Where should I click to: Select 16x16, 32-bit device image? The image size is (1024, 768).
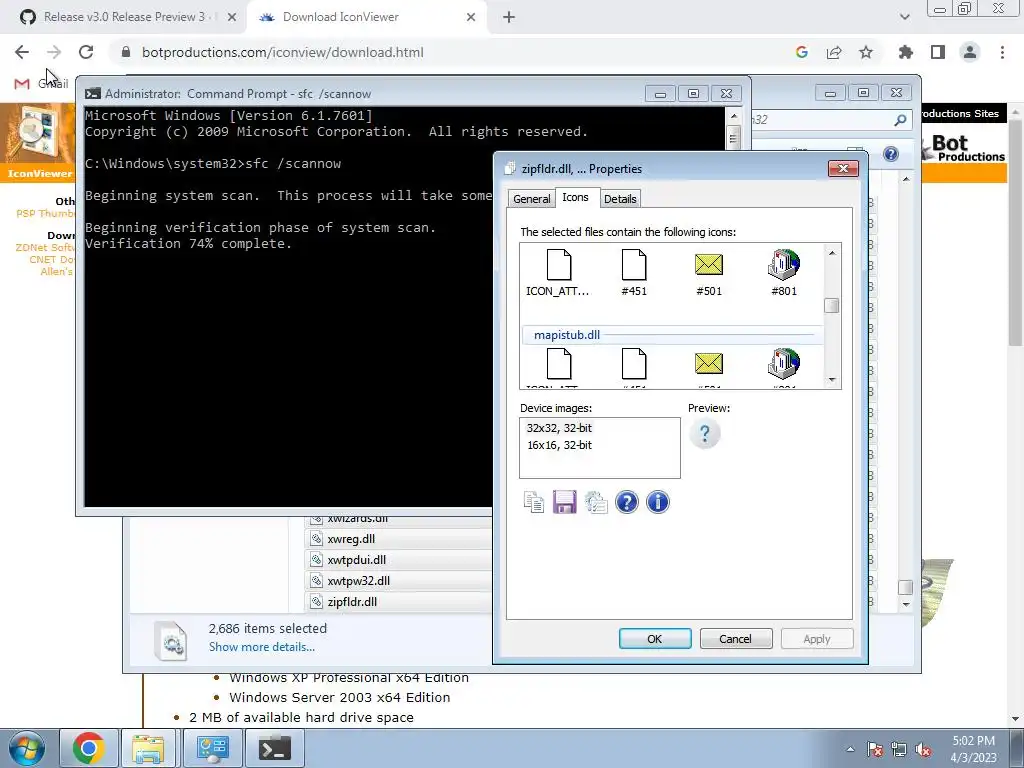click(x=559, y=445)
